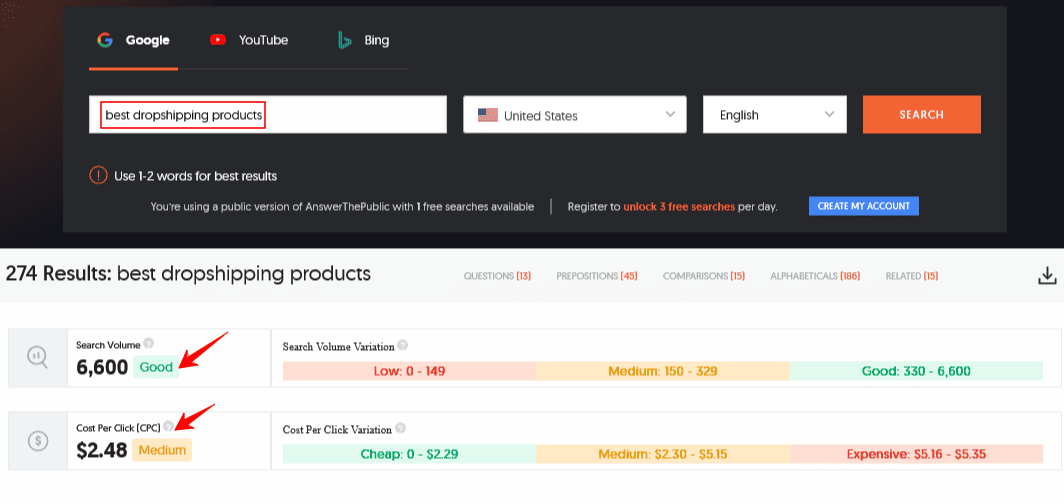Click the unlock 3 free searches link
Viewport: 1064px width, 504px height.
(x=679, y=206)
